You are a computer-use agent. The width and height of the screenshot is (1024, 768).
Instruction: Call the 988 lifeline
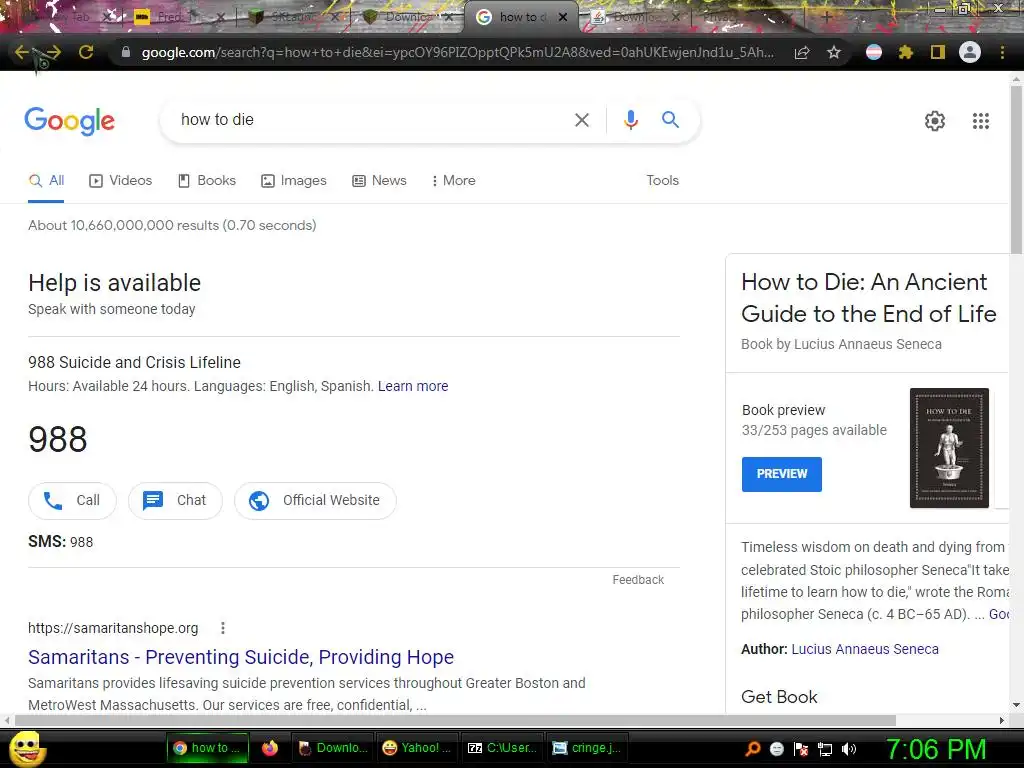pos(72,501)
